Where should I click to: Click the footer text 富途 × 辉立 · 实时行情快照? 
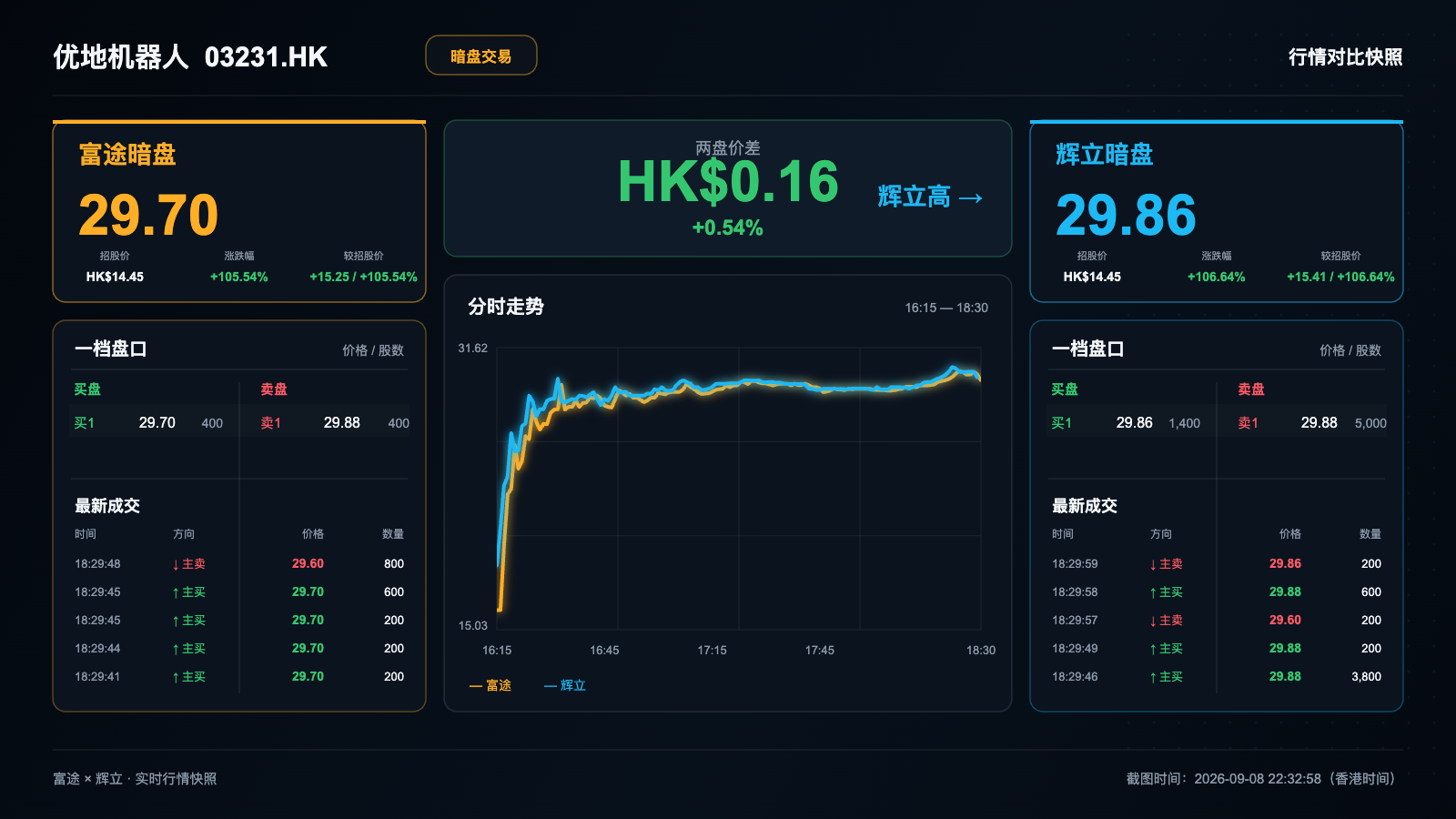(x=135, y=779)
